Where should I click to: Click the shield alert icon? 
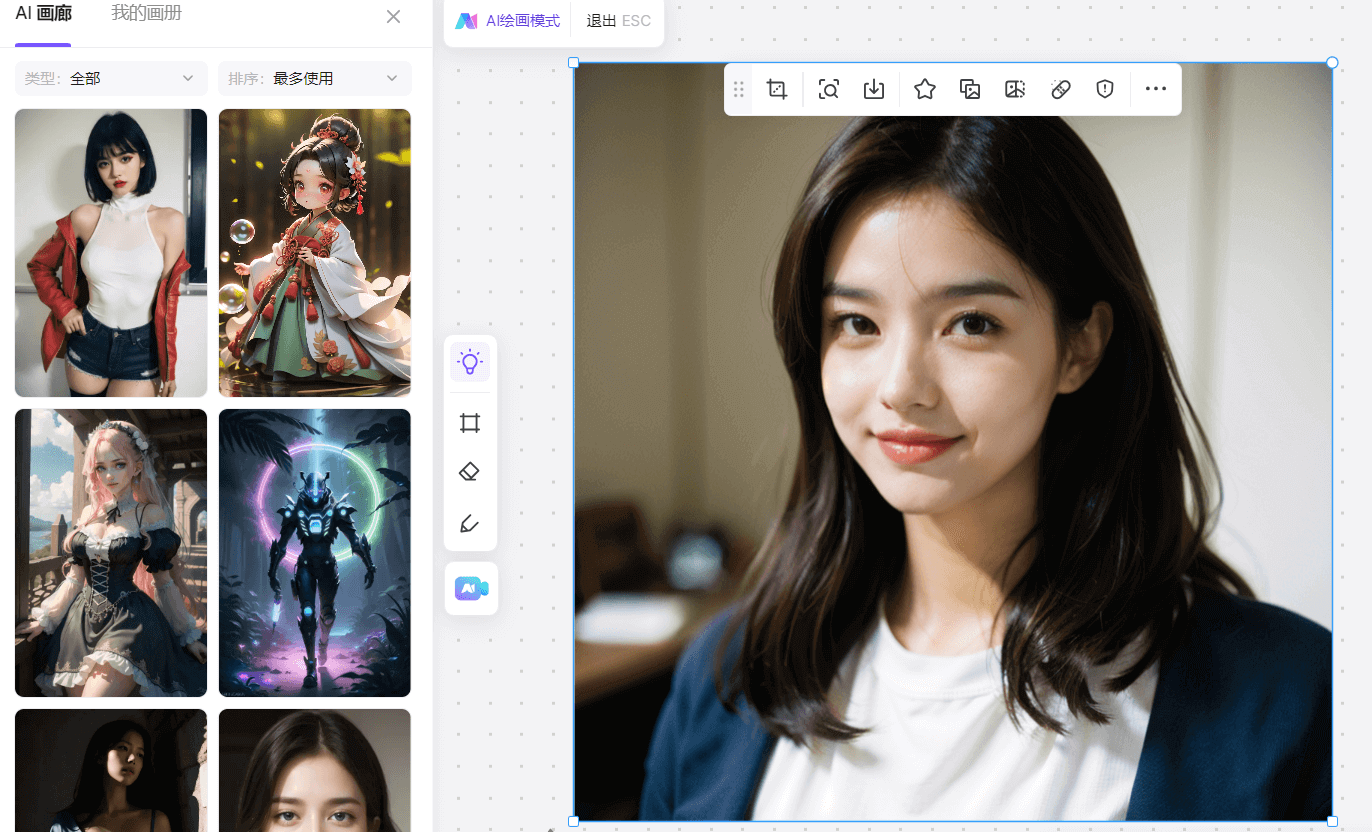point(1105,89)
